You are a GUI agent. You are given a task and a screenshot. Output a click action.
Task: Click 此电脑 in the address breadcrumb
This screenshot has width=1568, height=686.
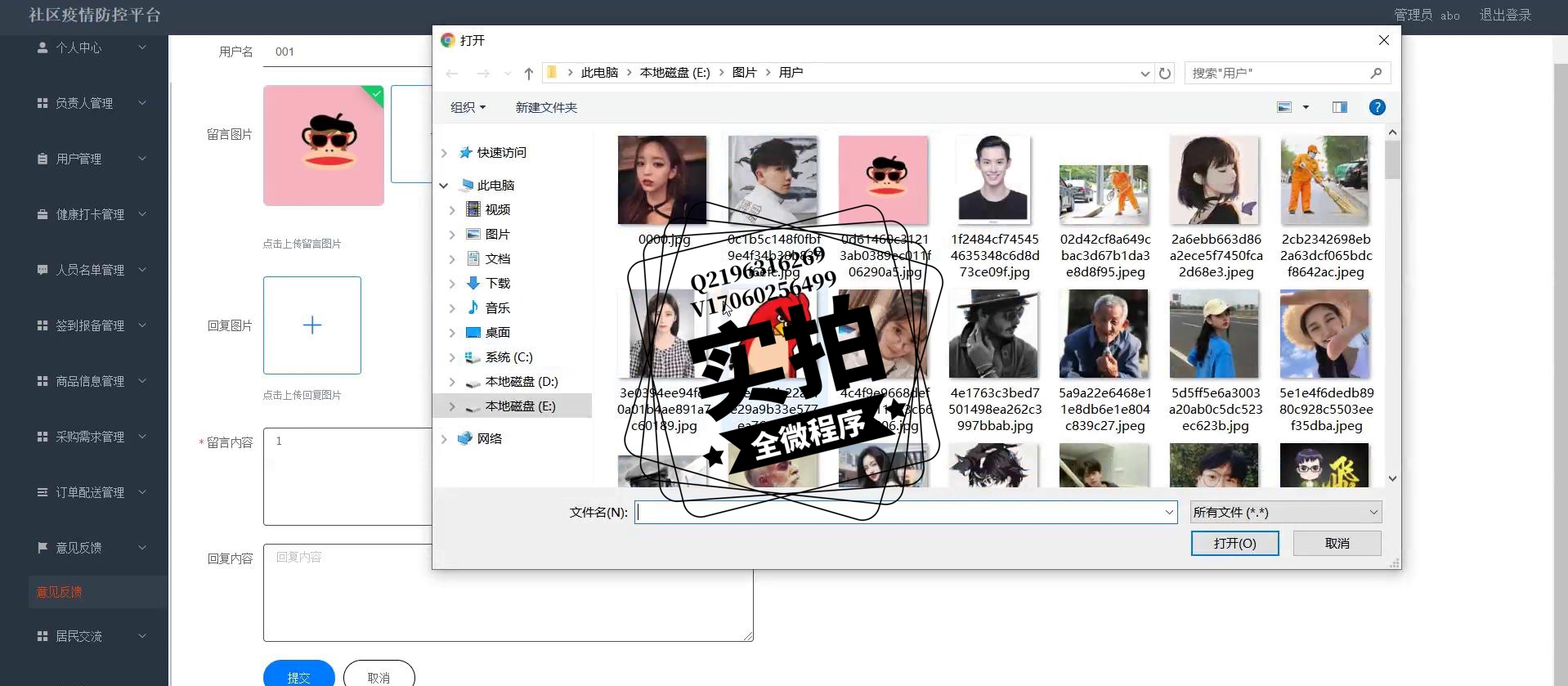click(x=599, y=73)
